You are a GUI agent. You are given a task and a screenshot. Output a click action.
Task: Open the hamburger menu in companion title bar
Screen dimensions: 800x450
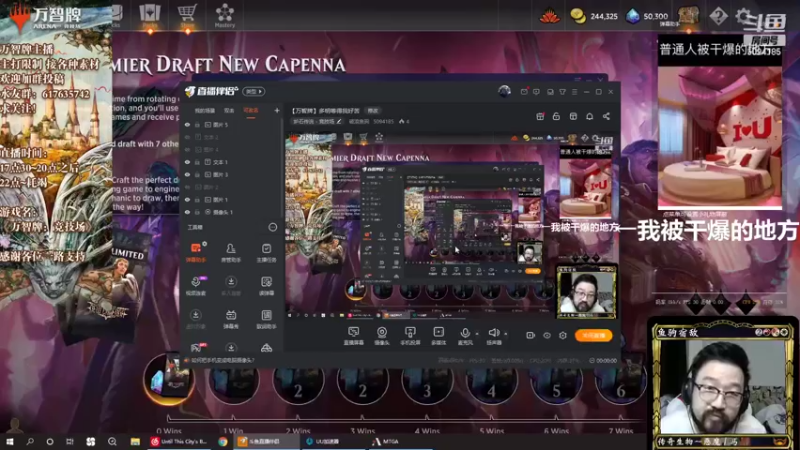[574, 92]
